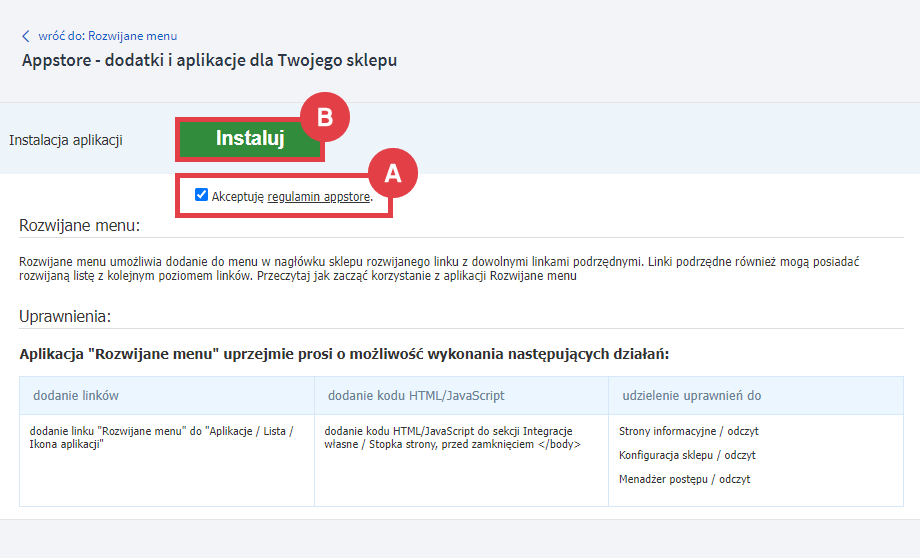Select the "dodanie linków" column header
Viewport: 920px width, 558px height.
(76, 395)
